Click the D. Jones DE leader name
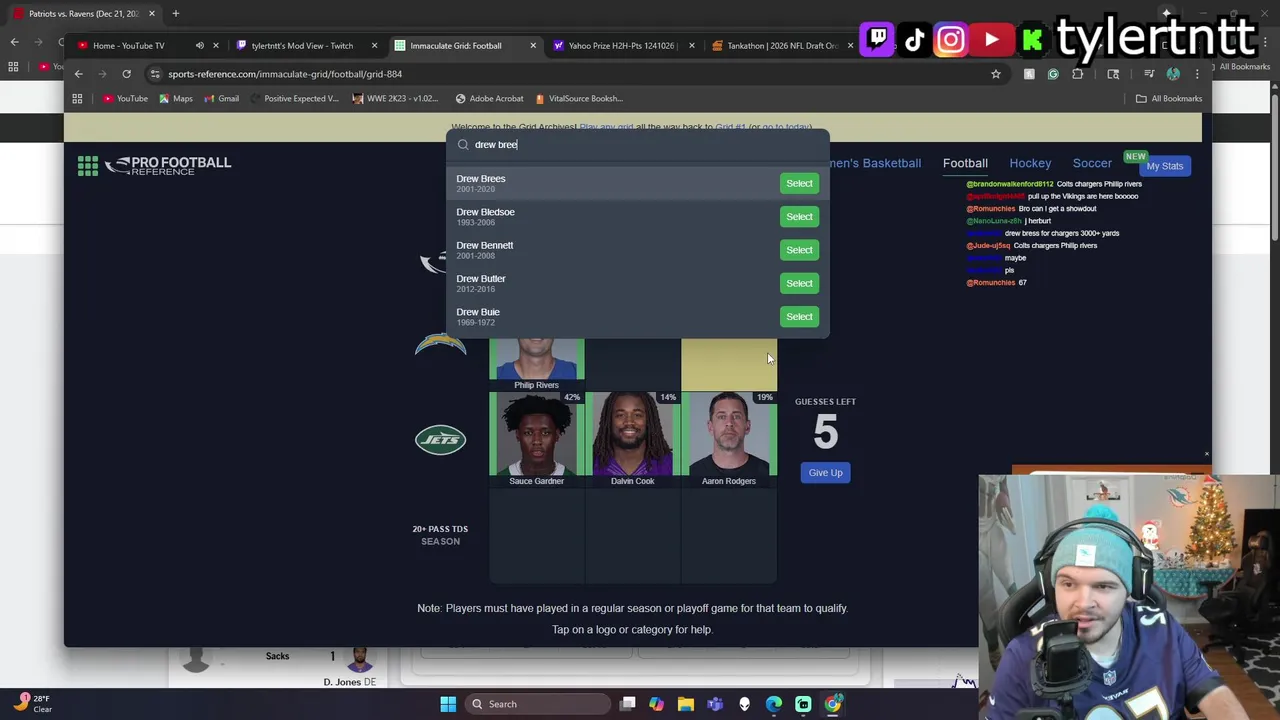The image size is (1280, 720). click(x=349, y=682)
